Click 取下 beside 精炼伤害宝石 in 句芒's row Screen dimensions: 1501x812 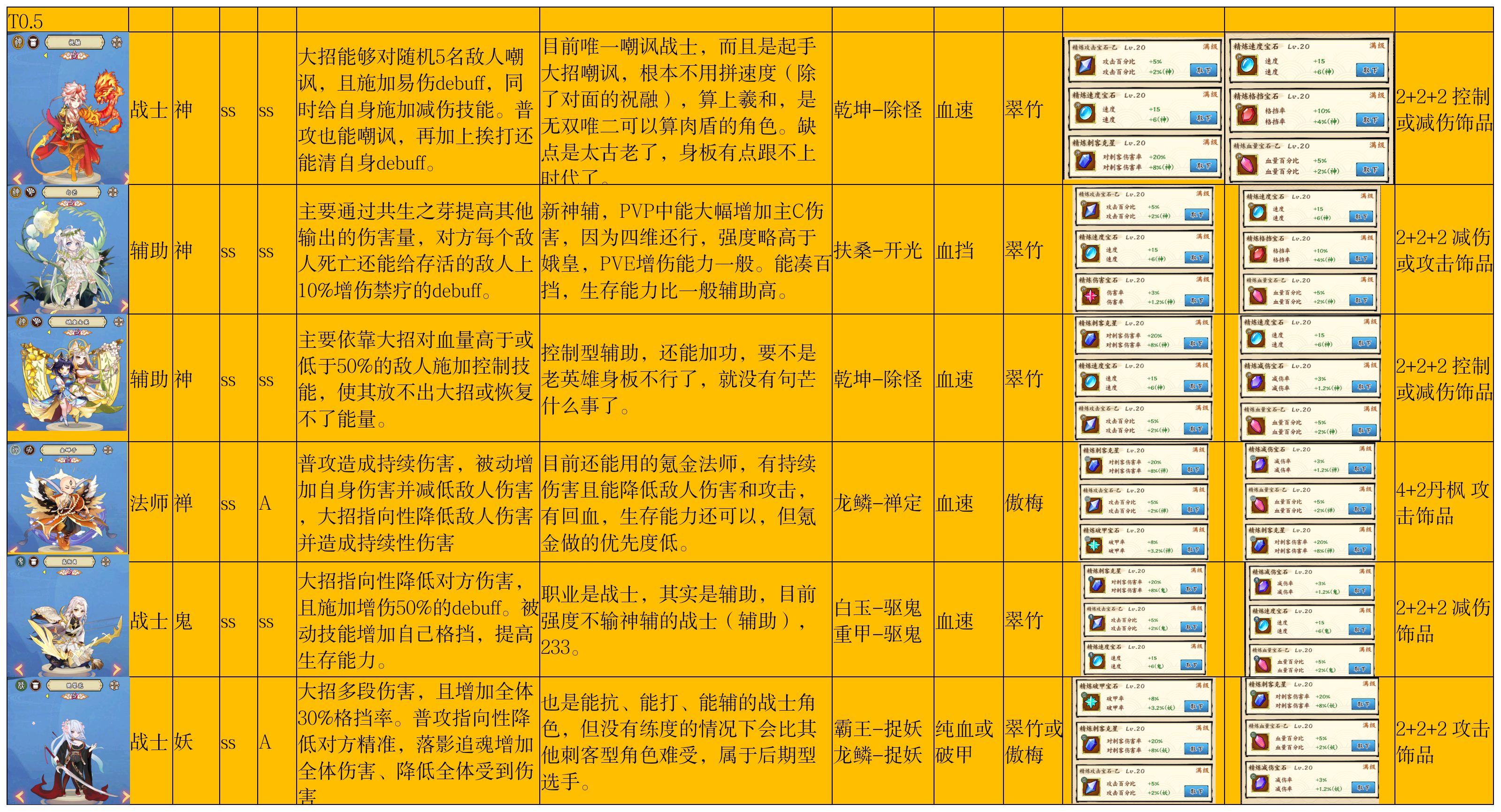coord(1197,300)
